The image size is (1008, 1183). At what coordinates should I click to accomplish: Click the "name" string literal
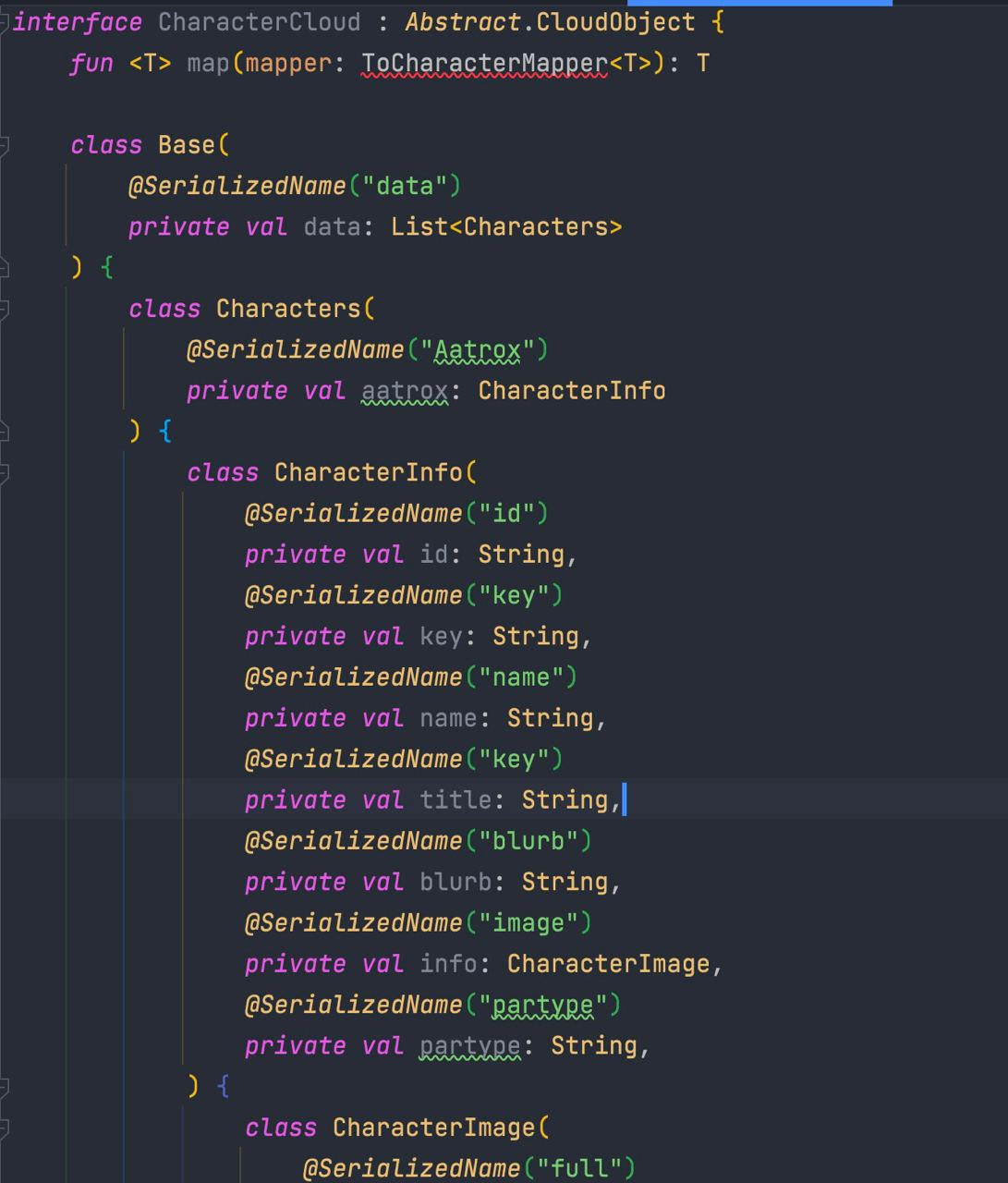[x=521, y=677]
